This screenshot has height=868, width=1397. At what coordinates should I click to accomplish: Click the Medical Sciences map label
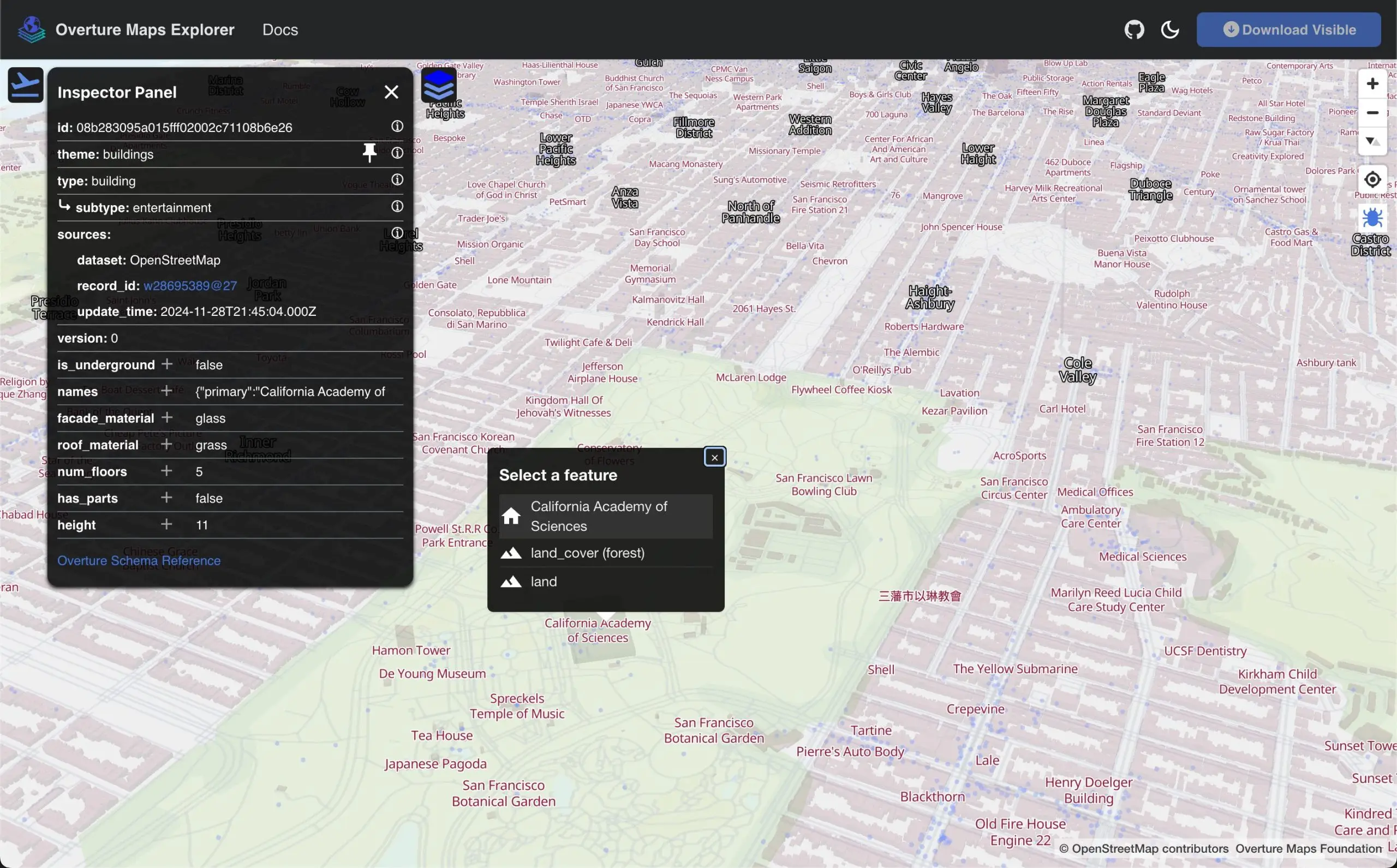[x=1143, y=557]
